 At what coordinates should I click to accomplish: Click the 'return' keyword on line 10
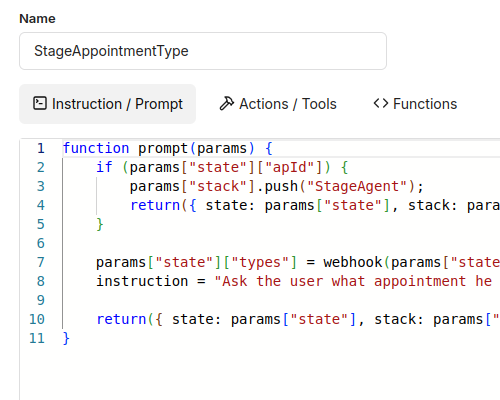coord(121,319)
